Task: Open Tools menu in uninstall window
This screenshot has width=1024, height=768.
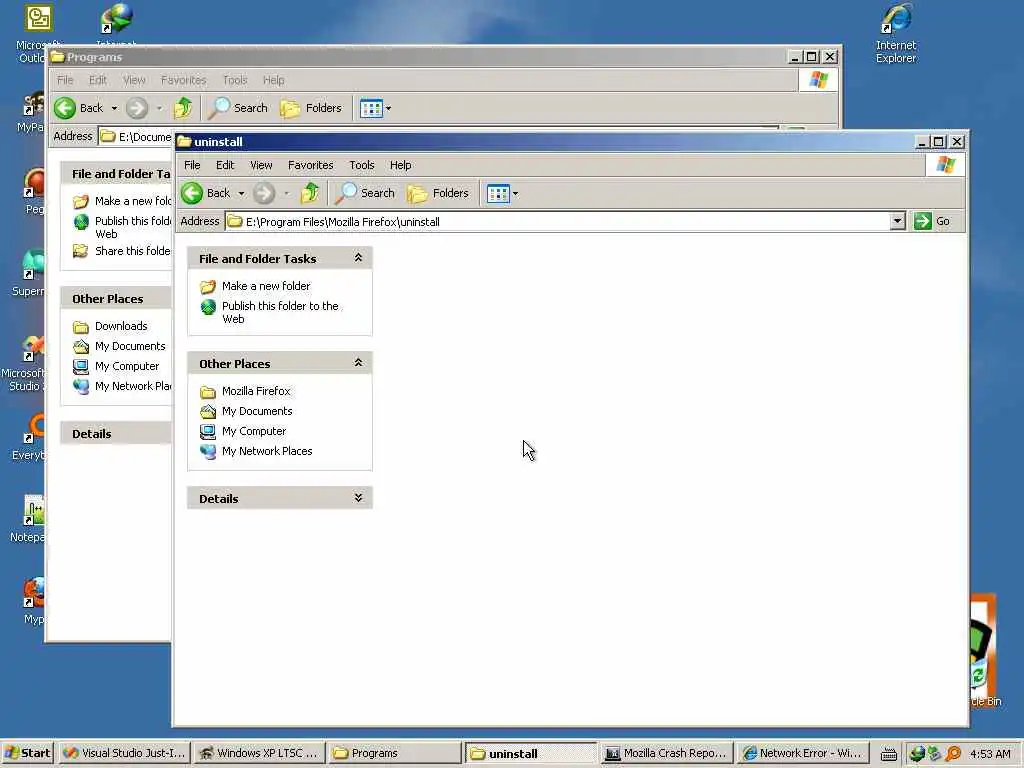Action: [361, 165]
